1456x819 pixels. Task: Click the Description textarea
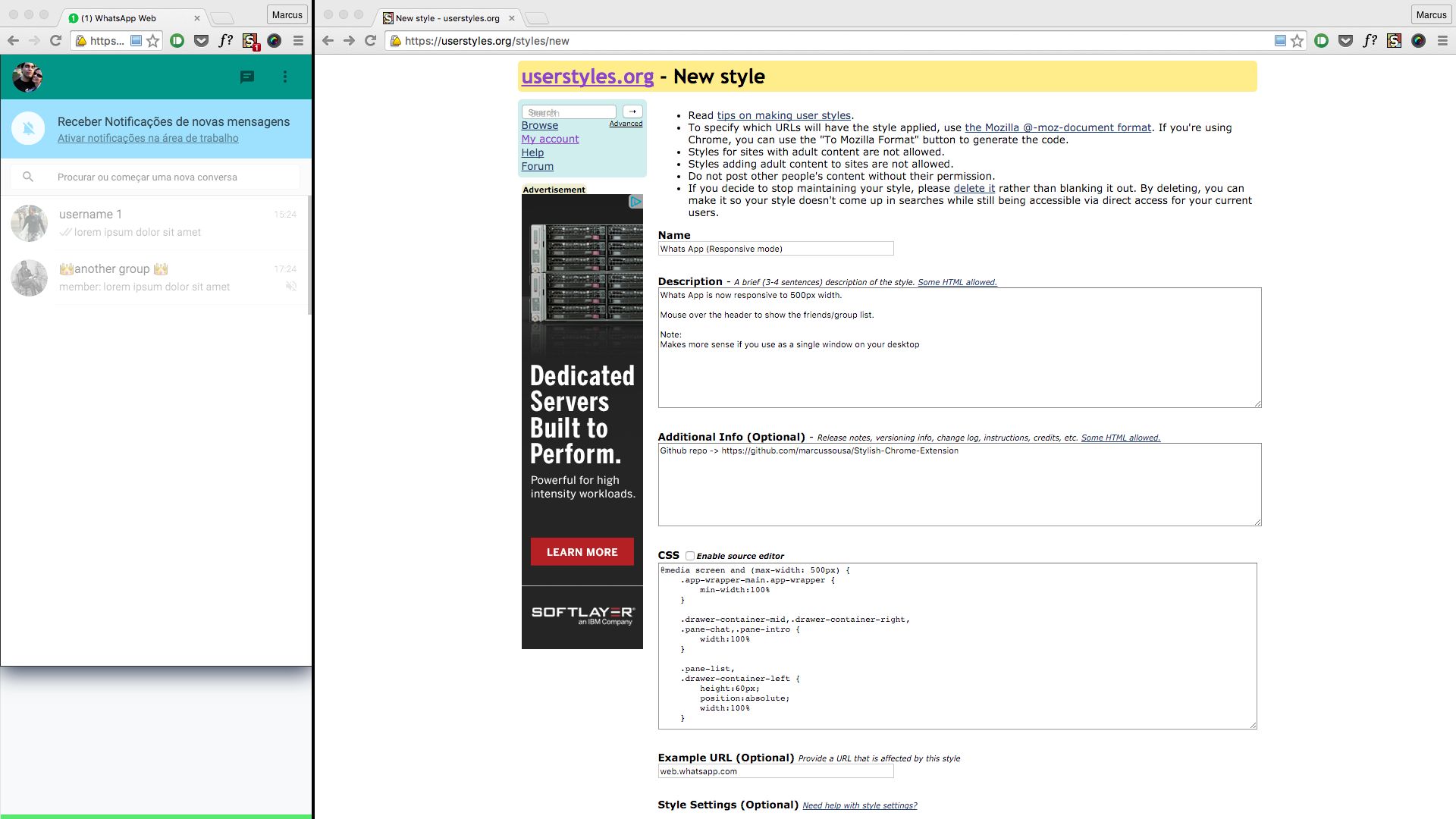(x=959, y=347)
